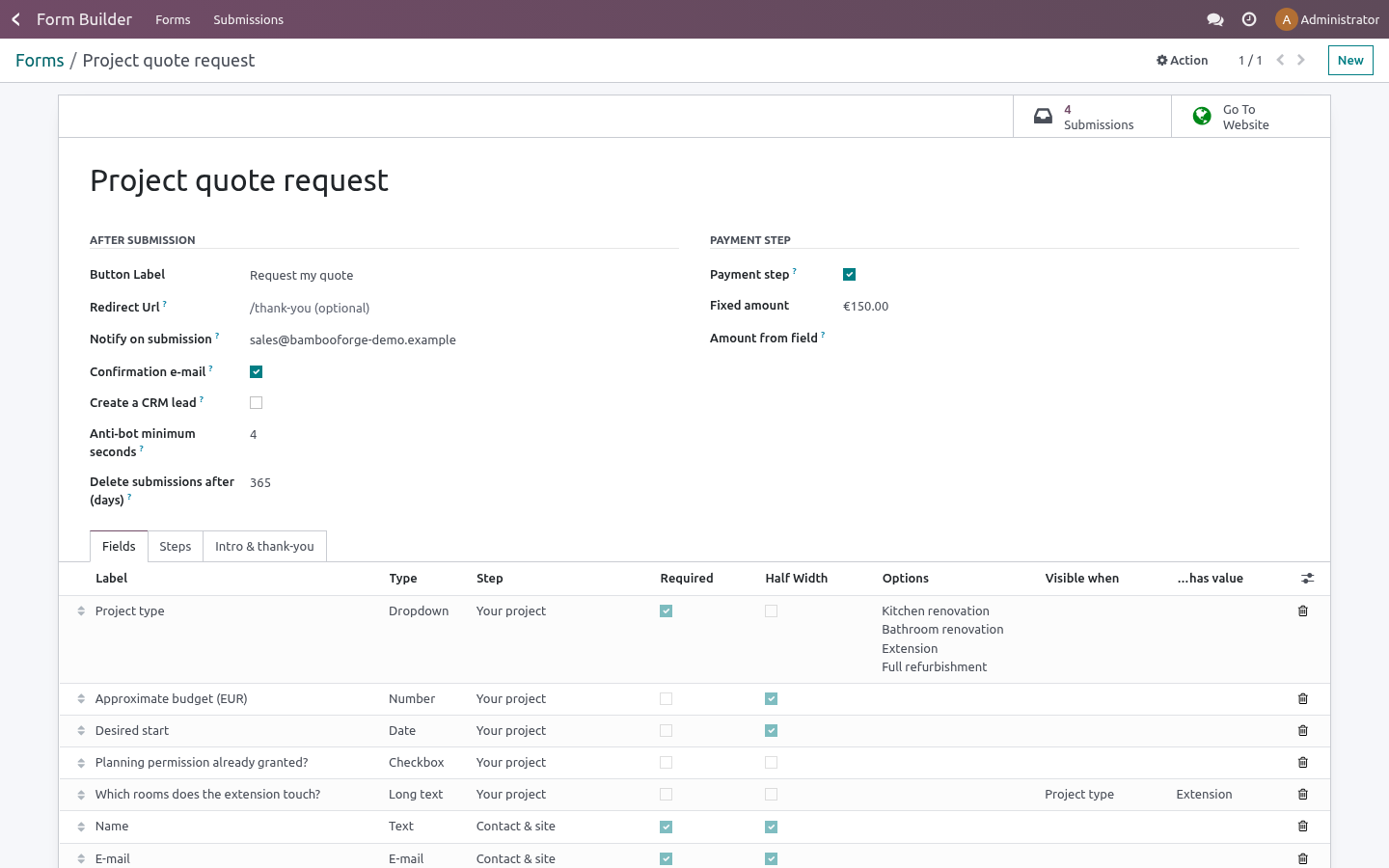The width and height of the screenshot is (1389, 868).
Task: Go back using the top-left arrow
Action: (x=15, y=19)
